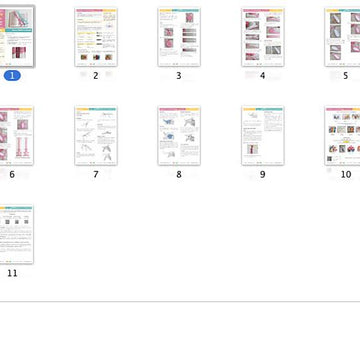The image size is (360, 360).
Task: Select the page 8 thumbnail
Action: tap(179, 136)
